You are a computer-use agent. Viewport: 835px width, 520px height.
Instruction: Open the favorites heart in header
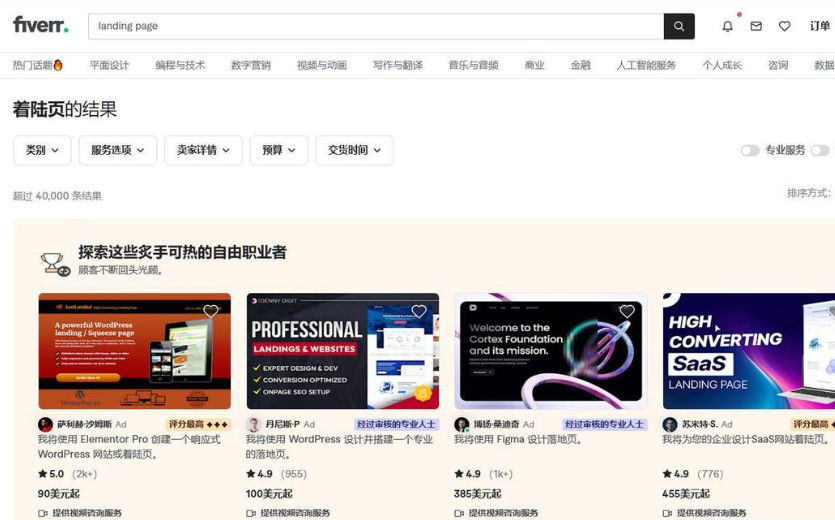click(x=784, y=26)
